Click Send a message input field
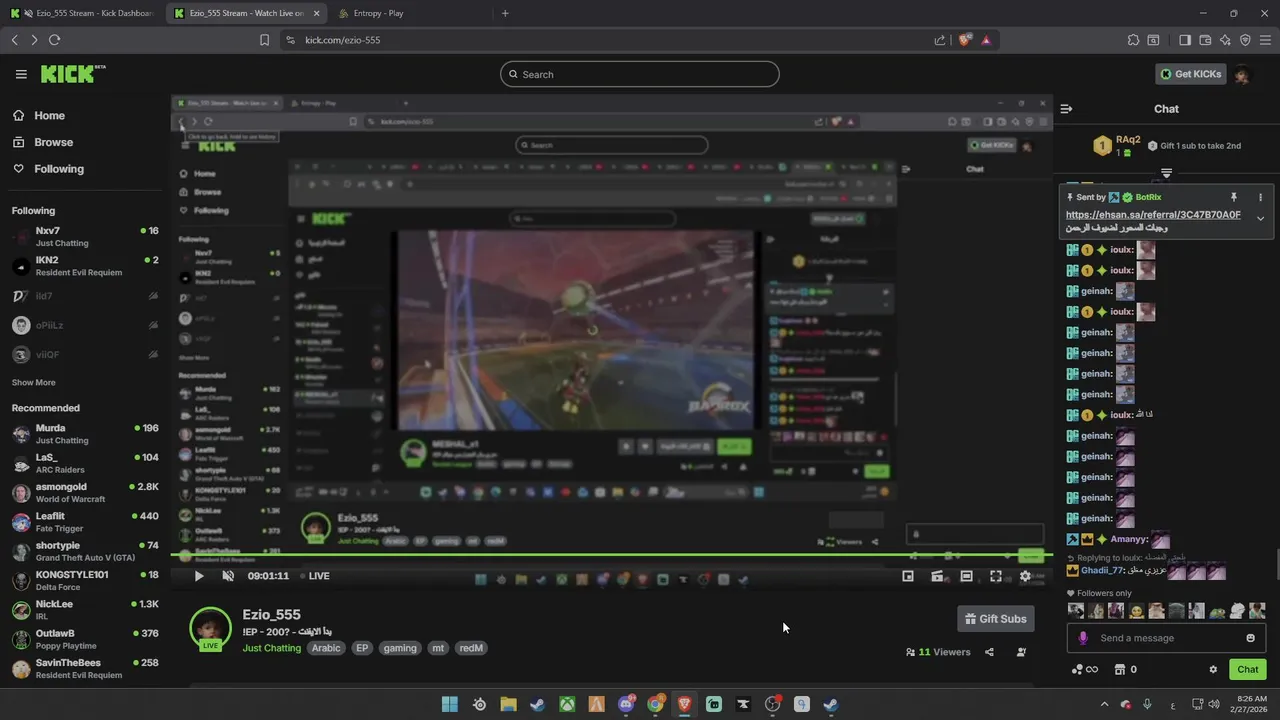This screenshot has height=720, width=1280. point(1166,638)
